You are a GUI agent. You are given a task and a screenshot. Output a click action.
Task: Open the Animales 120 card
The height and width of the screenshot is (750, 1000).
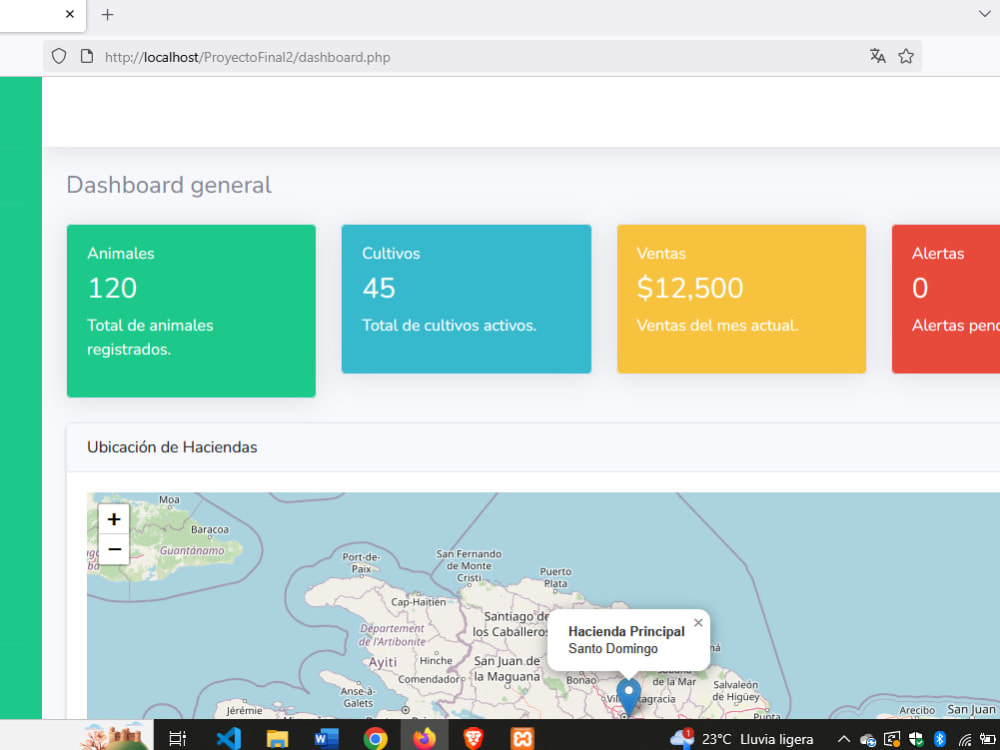(191, 311)
